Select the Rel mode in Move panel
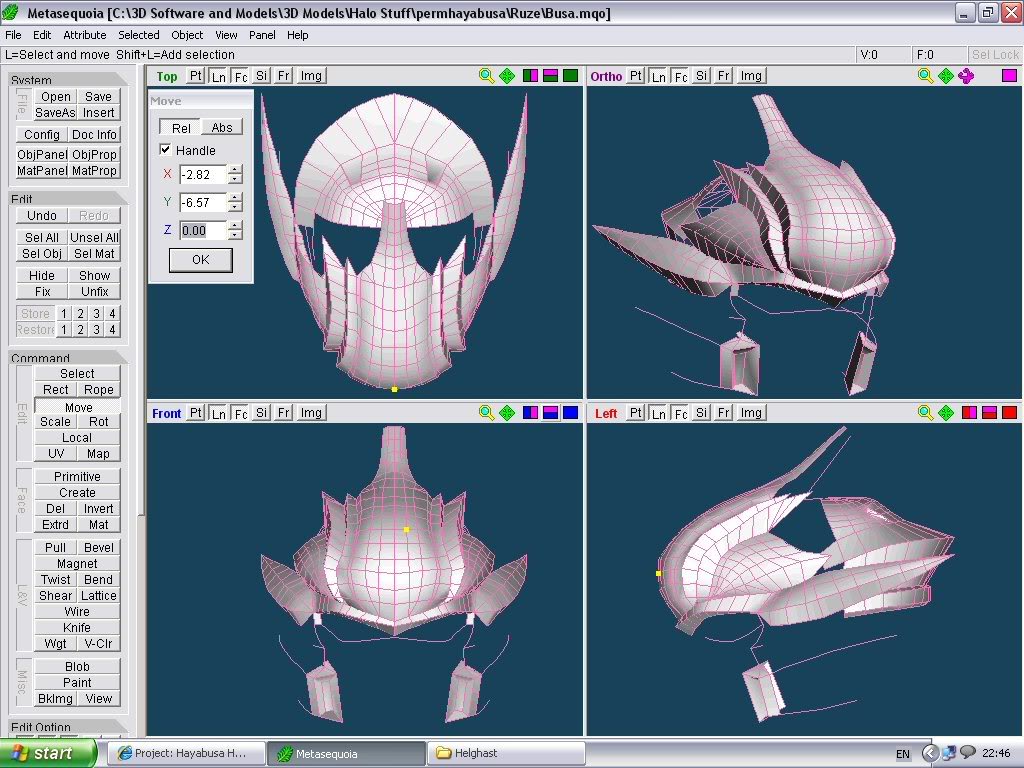The width and height of the screenshot is (1024, 768). coord(181,127)
